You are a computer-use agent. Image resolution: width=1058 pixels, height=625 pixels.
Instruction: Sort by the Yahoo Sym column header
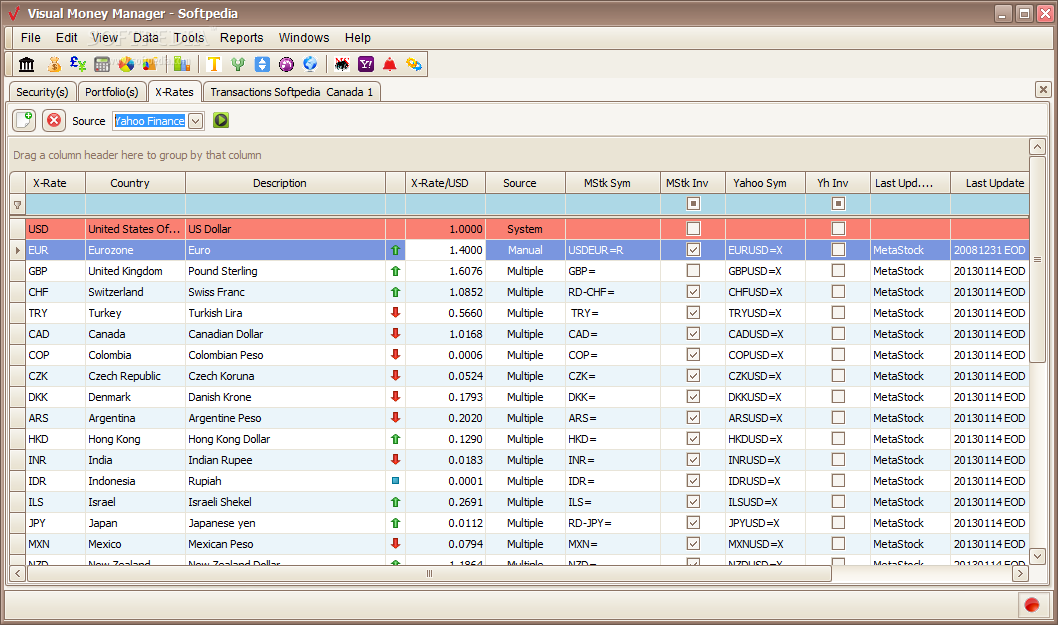point(765,183)
